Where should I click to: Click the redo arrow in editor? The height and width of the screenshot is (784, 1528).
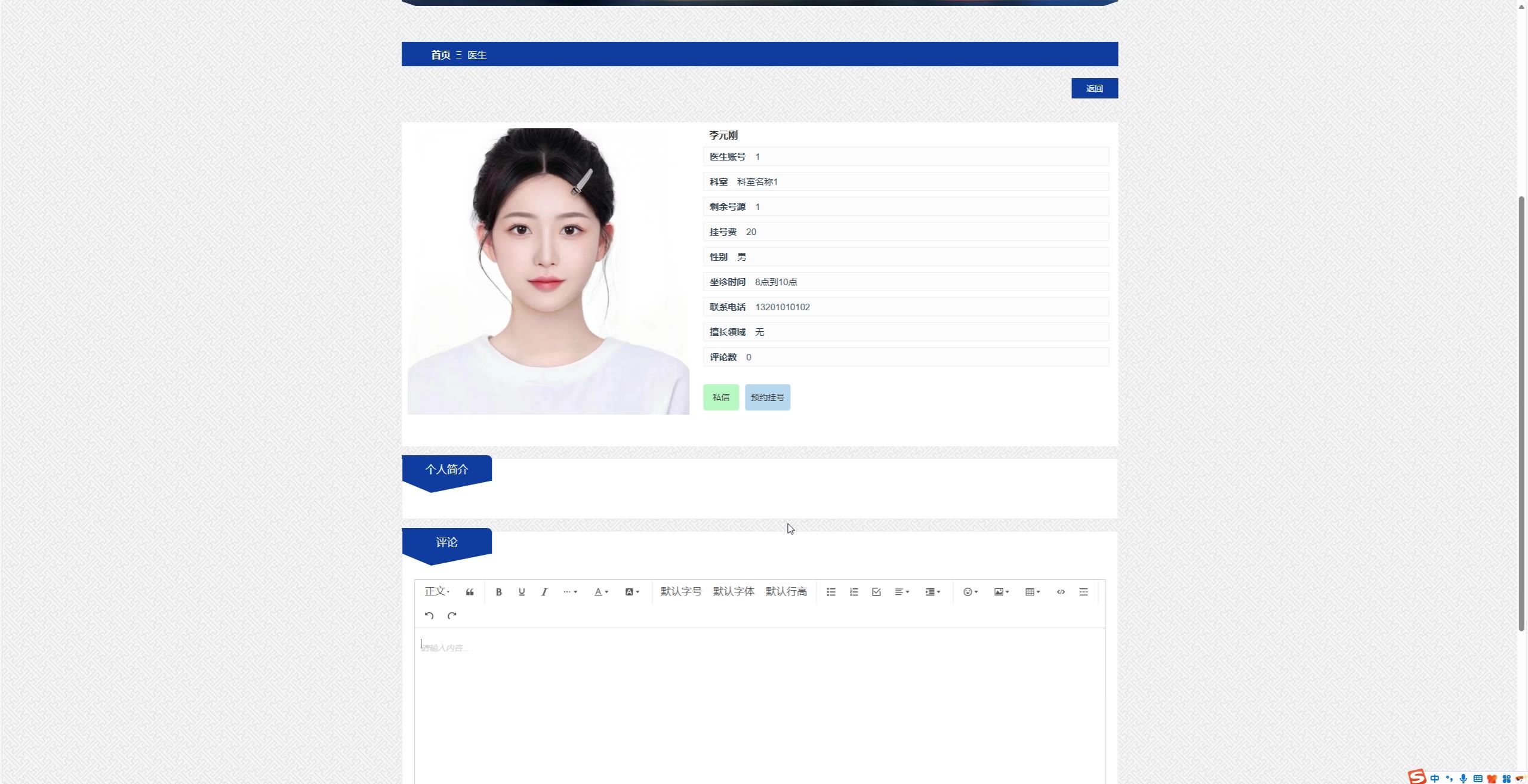(x=452, y=616)
